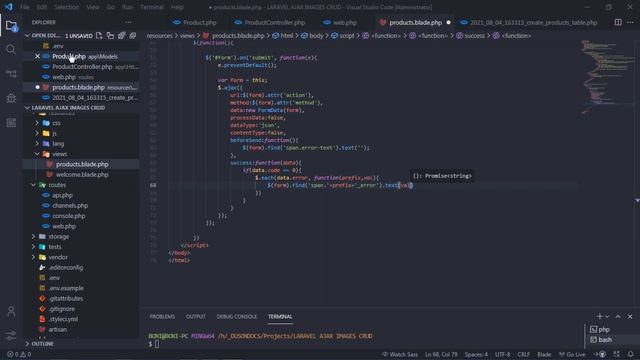This screenshot has height=360, width=640.
Task: Open the Terminal menu
Action: tap(152, 7)
